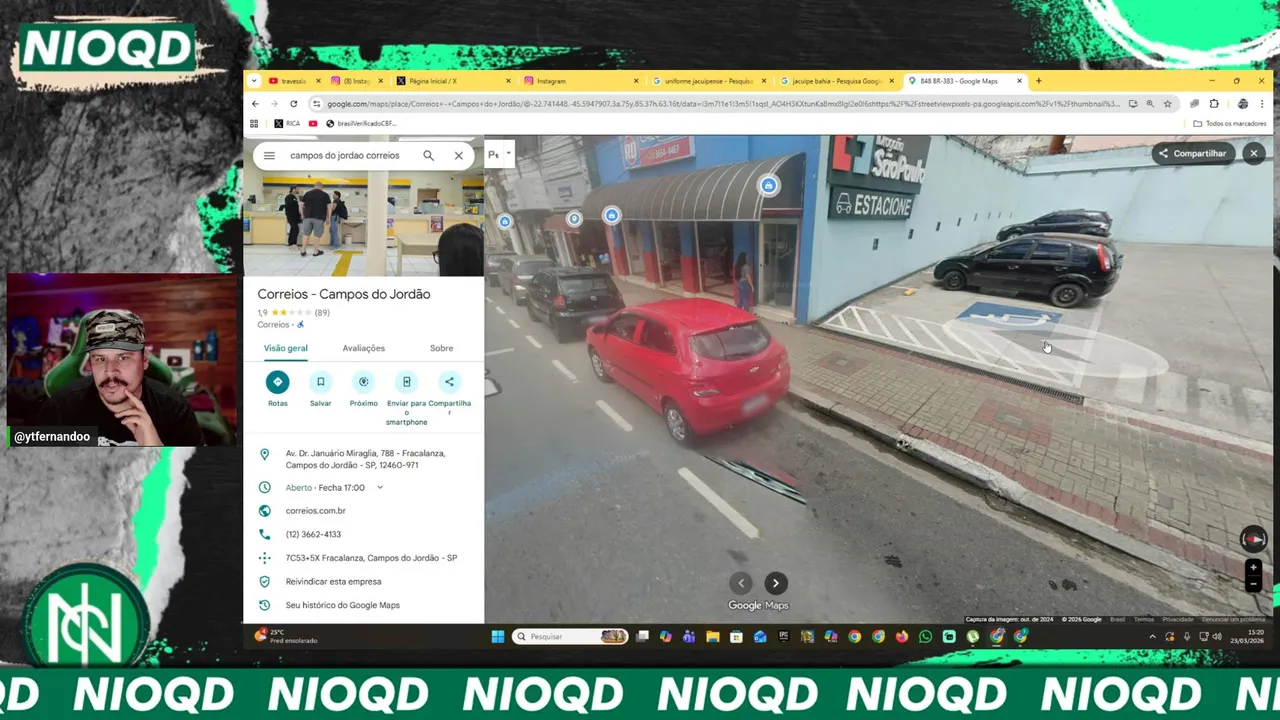This screenshot has height=720, width=1280.
Task: Click the Compartilhar icon in place panel
Action: pyautogui.click(x=449, y=382)
